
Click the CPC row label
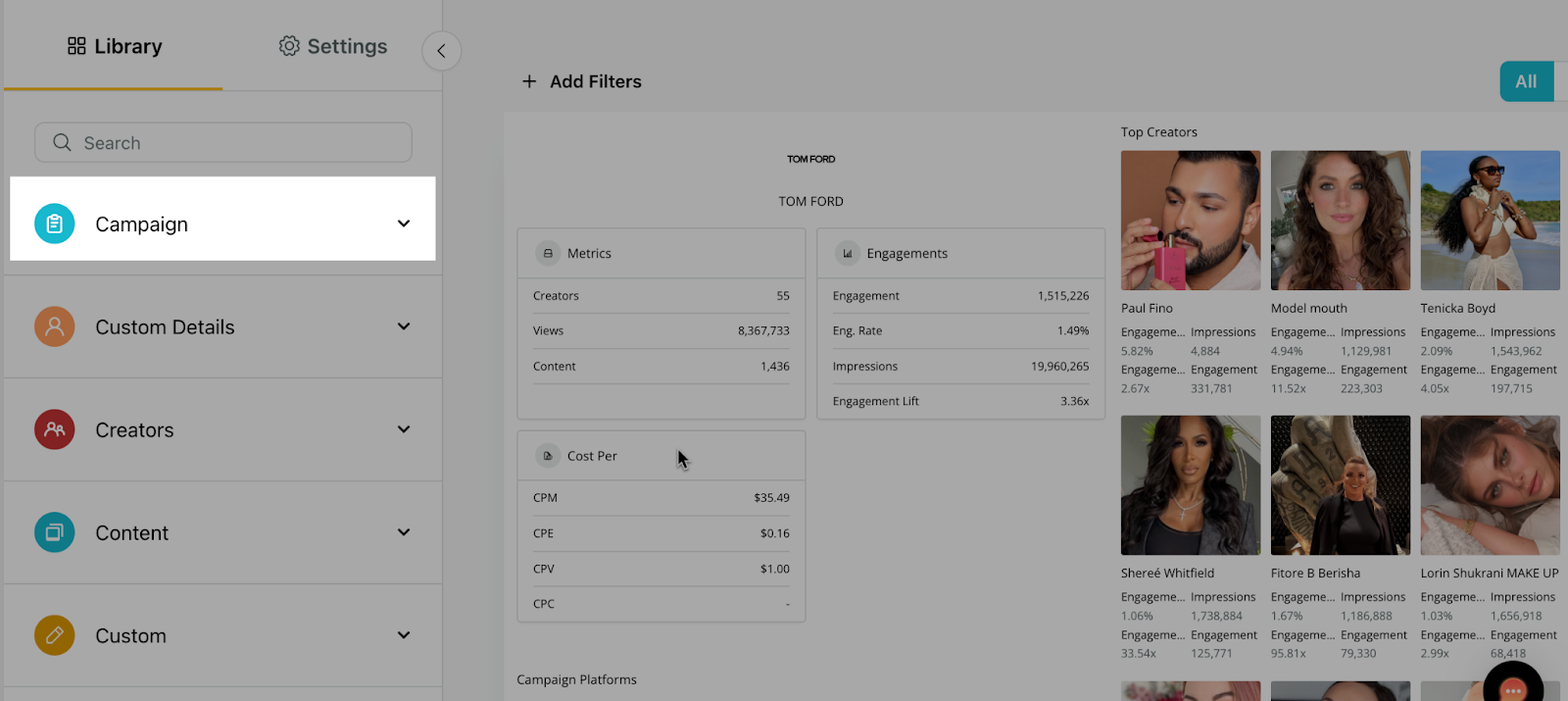tap(544, 604)
